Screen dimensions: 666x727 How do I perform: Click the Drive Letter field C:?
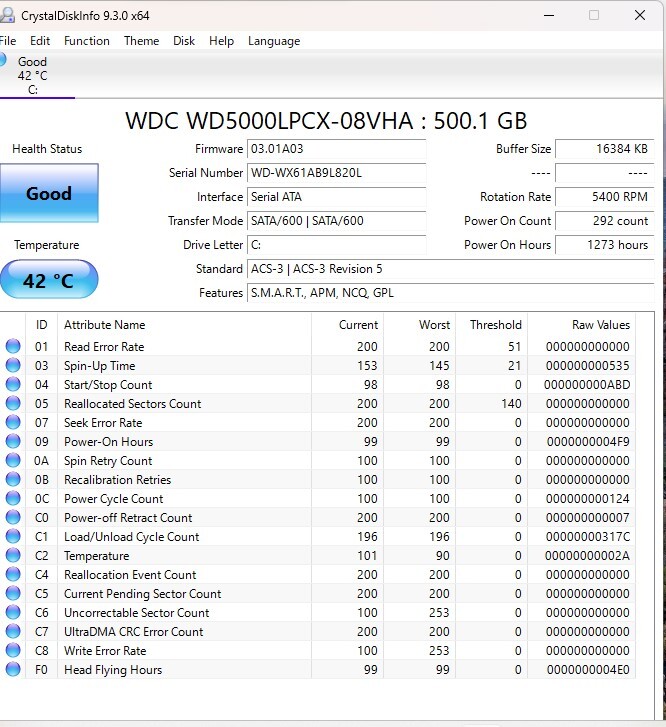(x=336, y=245)
